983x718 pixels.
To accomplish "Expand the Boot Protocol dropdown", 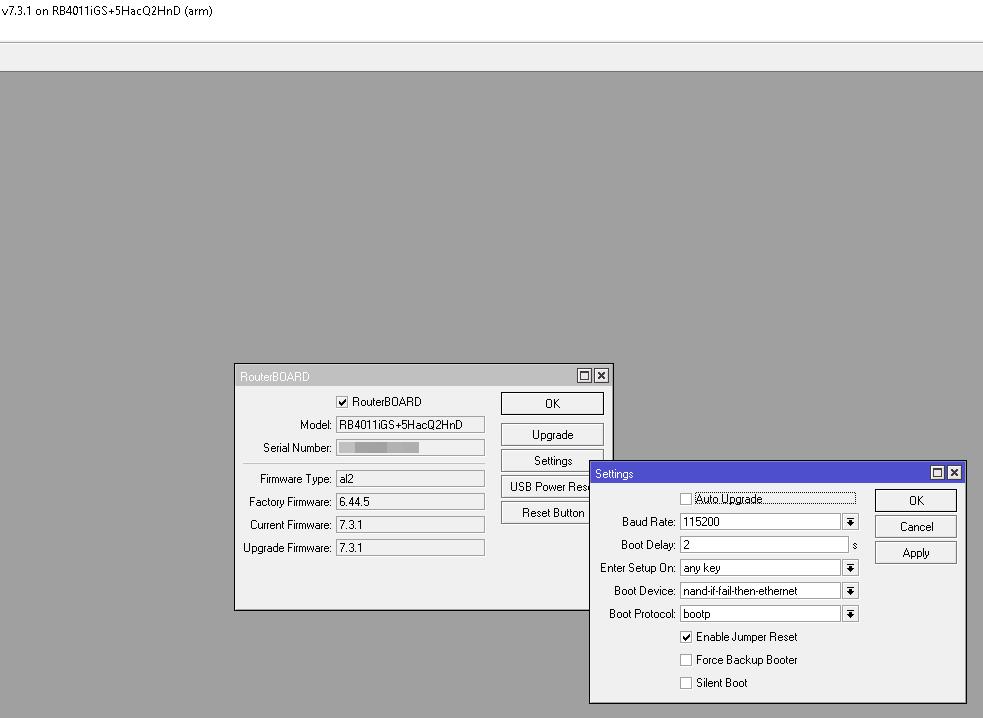I will tap(850, 614).
